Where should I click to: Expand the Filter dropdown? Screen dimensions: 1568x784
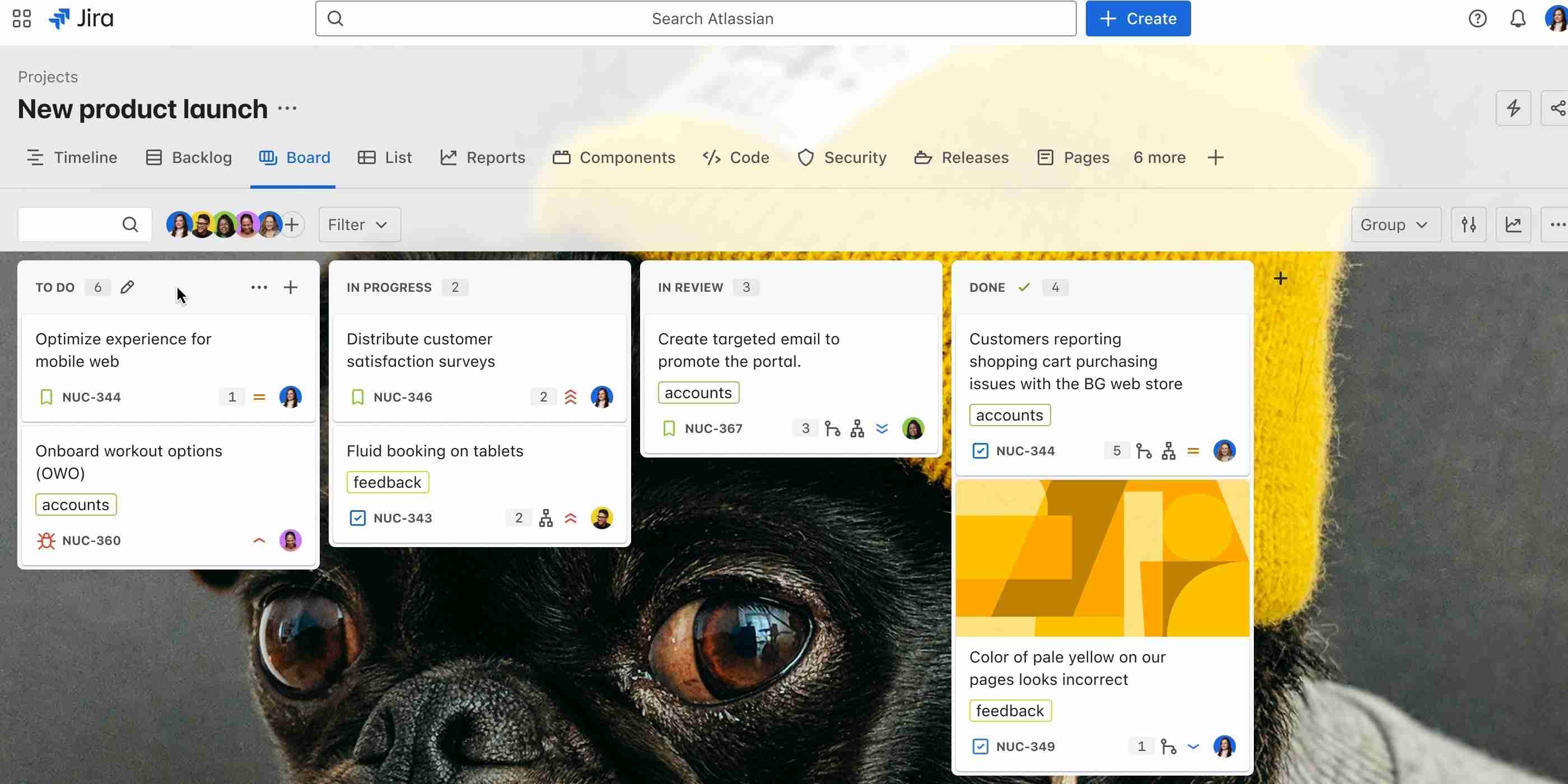pyautogui.click(x=358, y=224)
